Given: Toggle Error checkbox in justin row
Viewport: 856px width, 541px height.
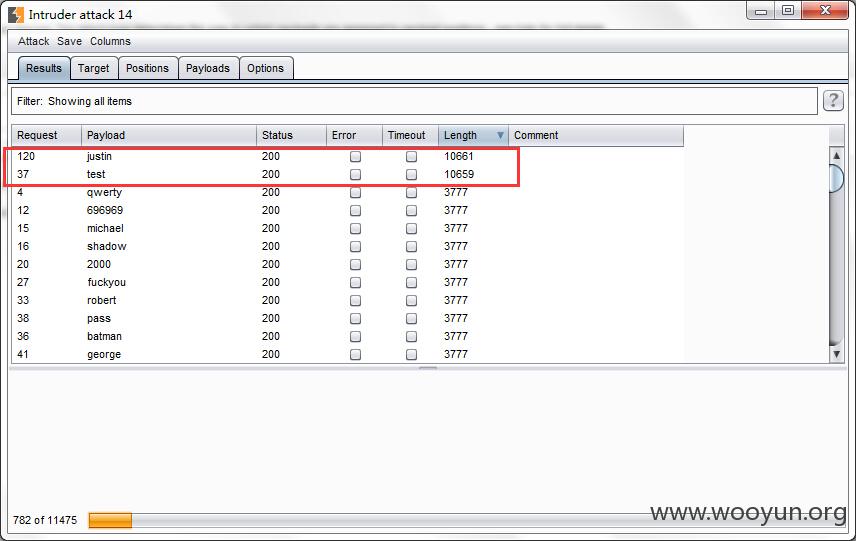Looking at the screenshot, I should [x=355, y=157].
